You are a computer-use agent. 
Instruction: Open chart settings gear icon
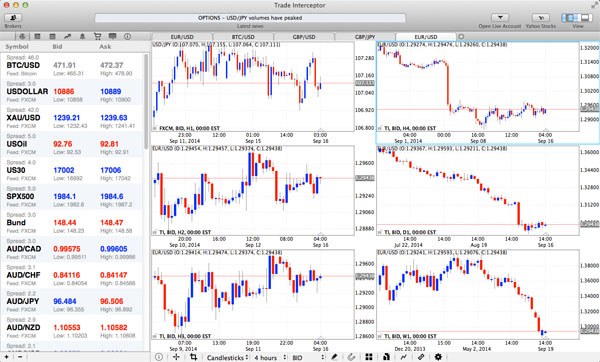tap(438, 357)
